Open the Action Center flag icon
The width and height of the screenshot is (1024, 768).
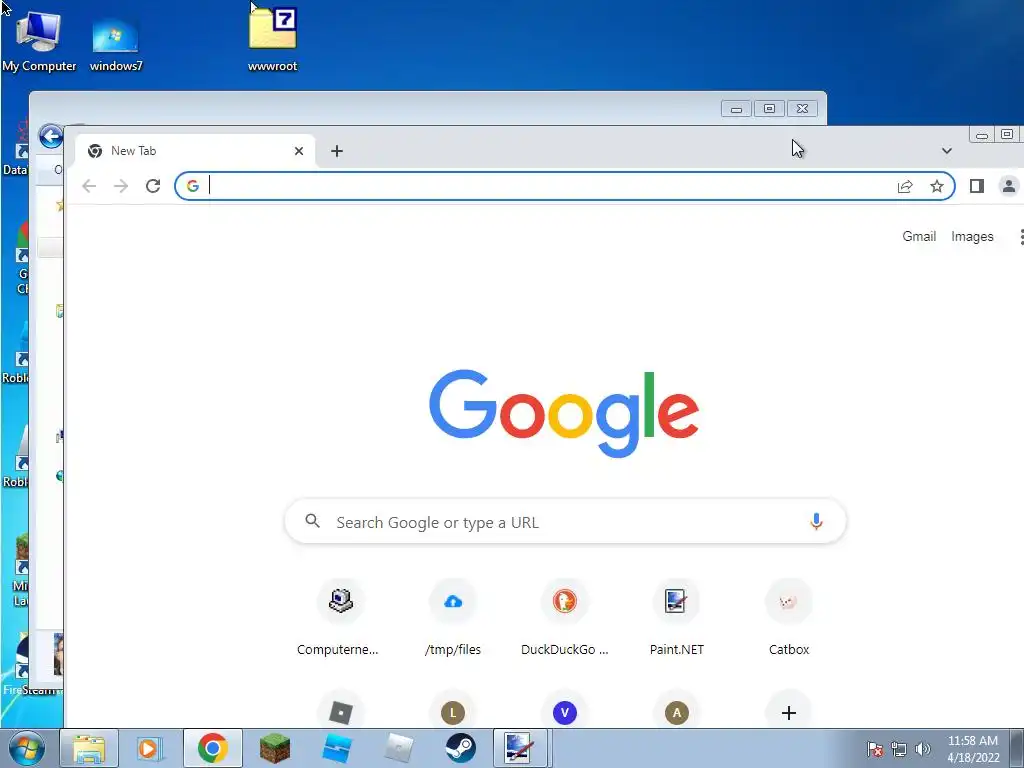(x=875, y=749)
